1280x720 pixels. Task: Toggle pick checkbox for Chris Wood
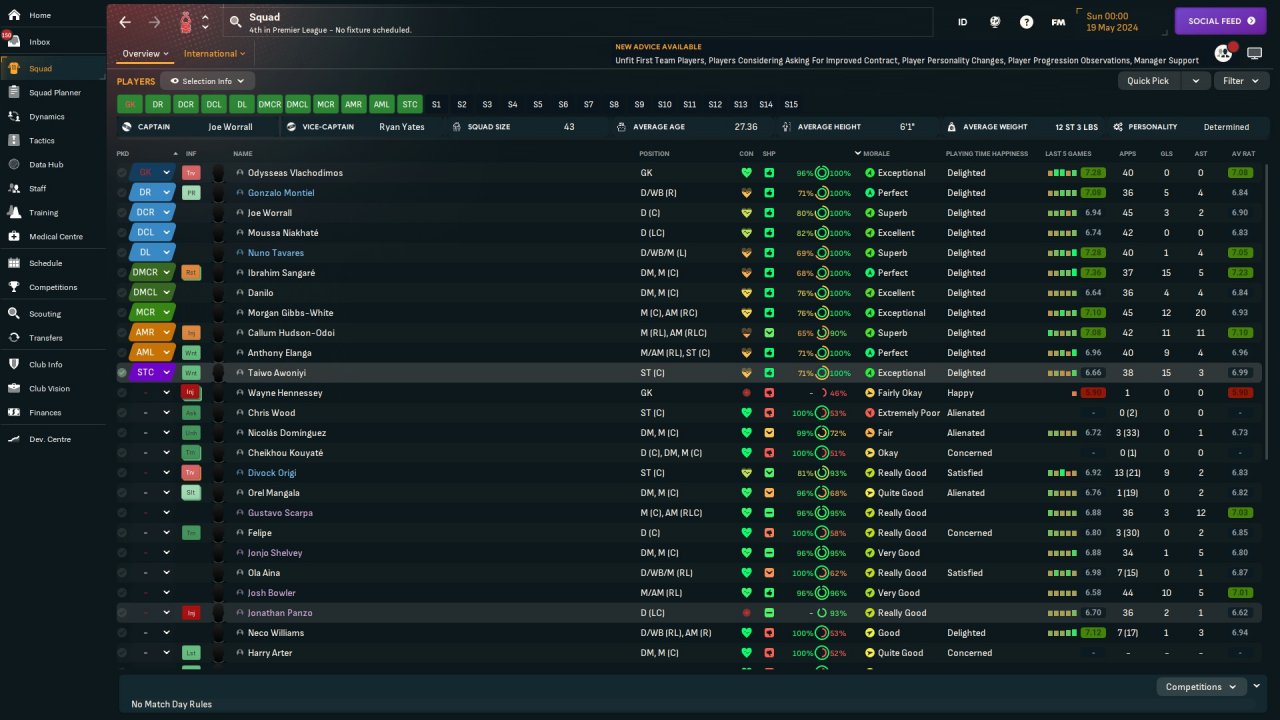click(122, 413)
